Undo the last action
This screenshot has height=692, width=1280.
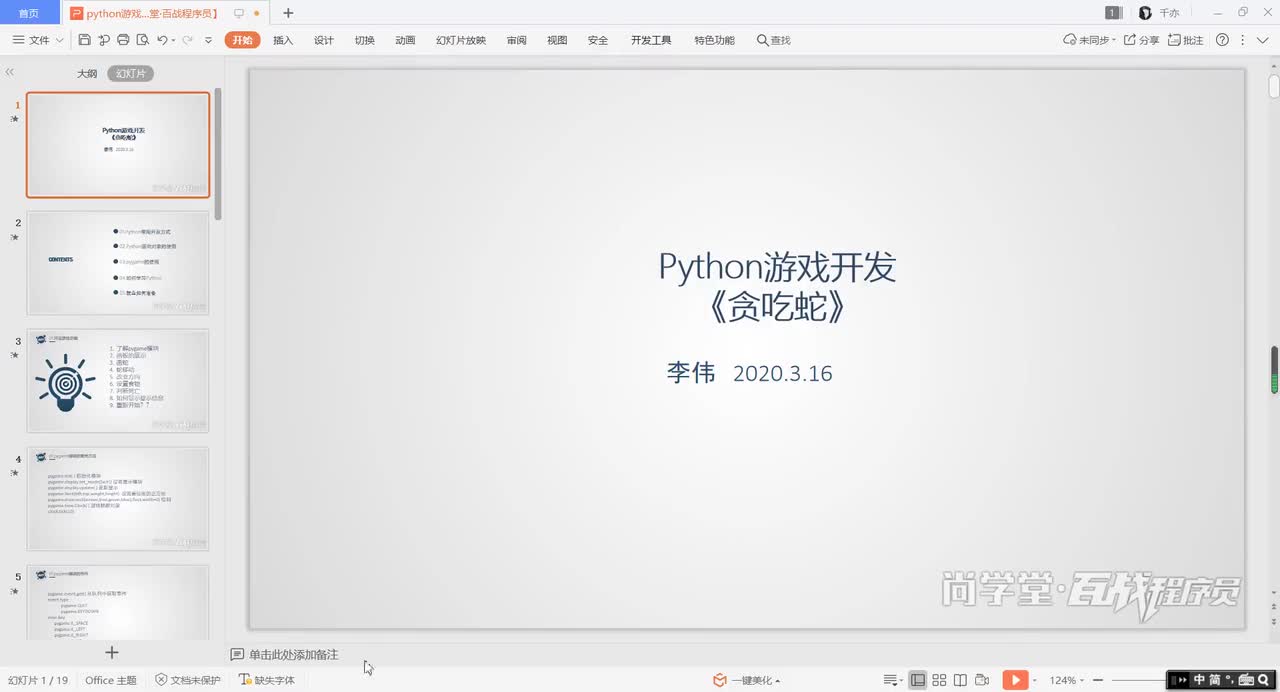point(162,40)
